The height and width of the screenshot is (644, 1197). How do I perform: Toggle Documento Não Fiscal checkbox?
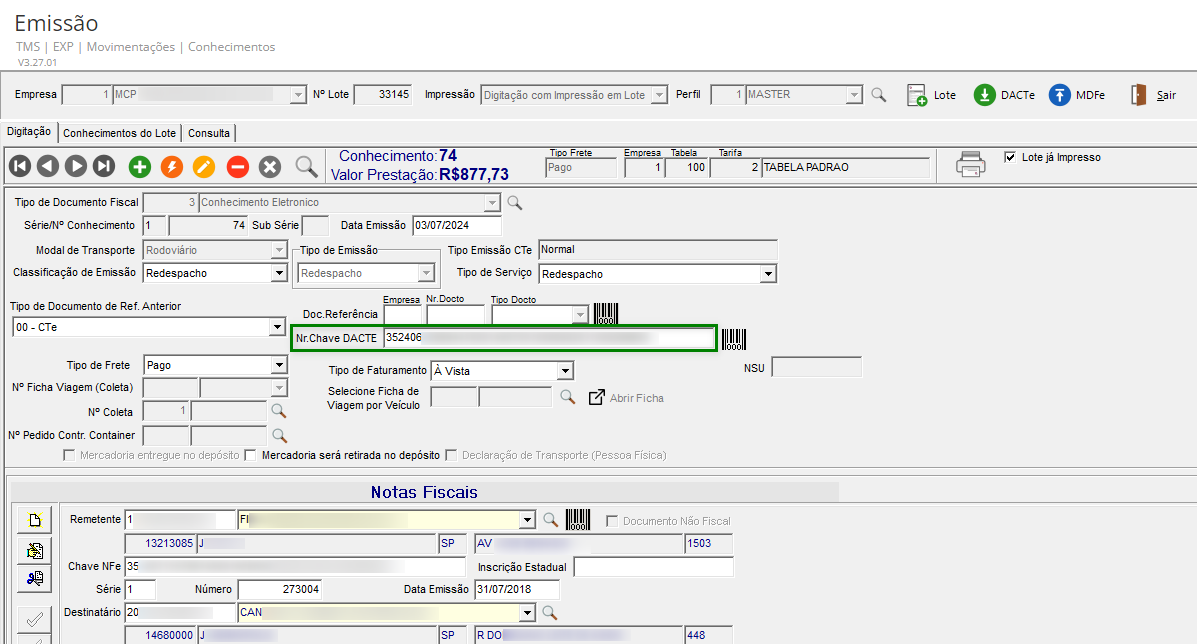(611, 521)
